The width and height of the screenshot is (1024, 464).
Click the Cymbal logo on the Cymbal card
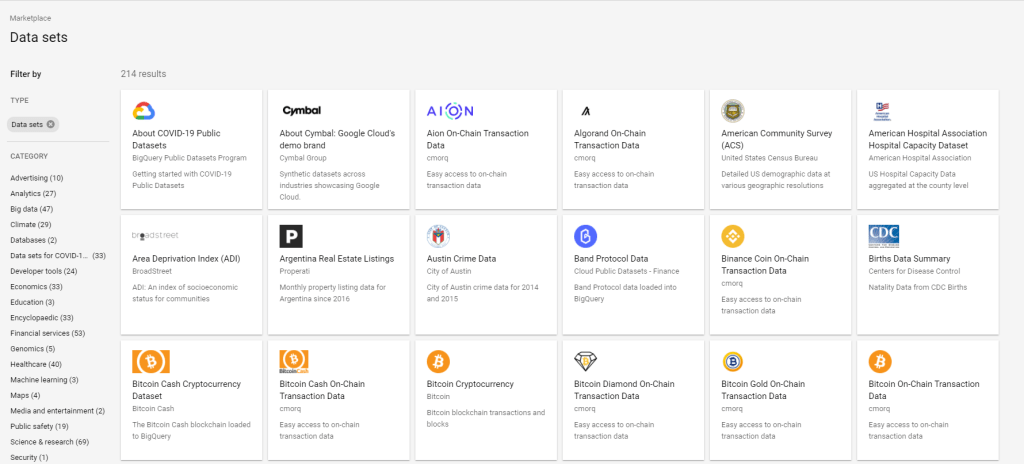(x=301, y=110)
